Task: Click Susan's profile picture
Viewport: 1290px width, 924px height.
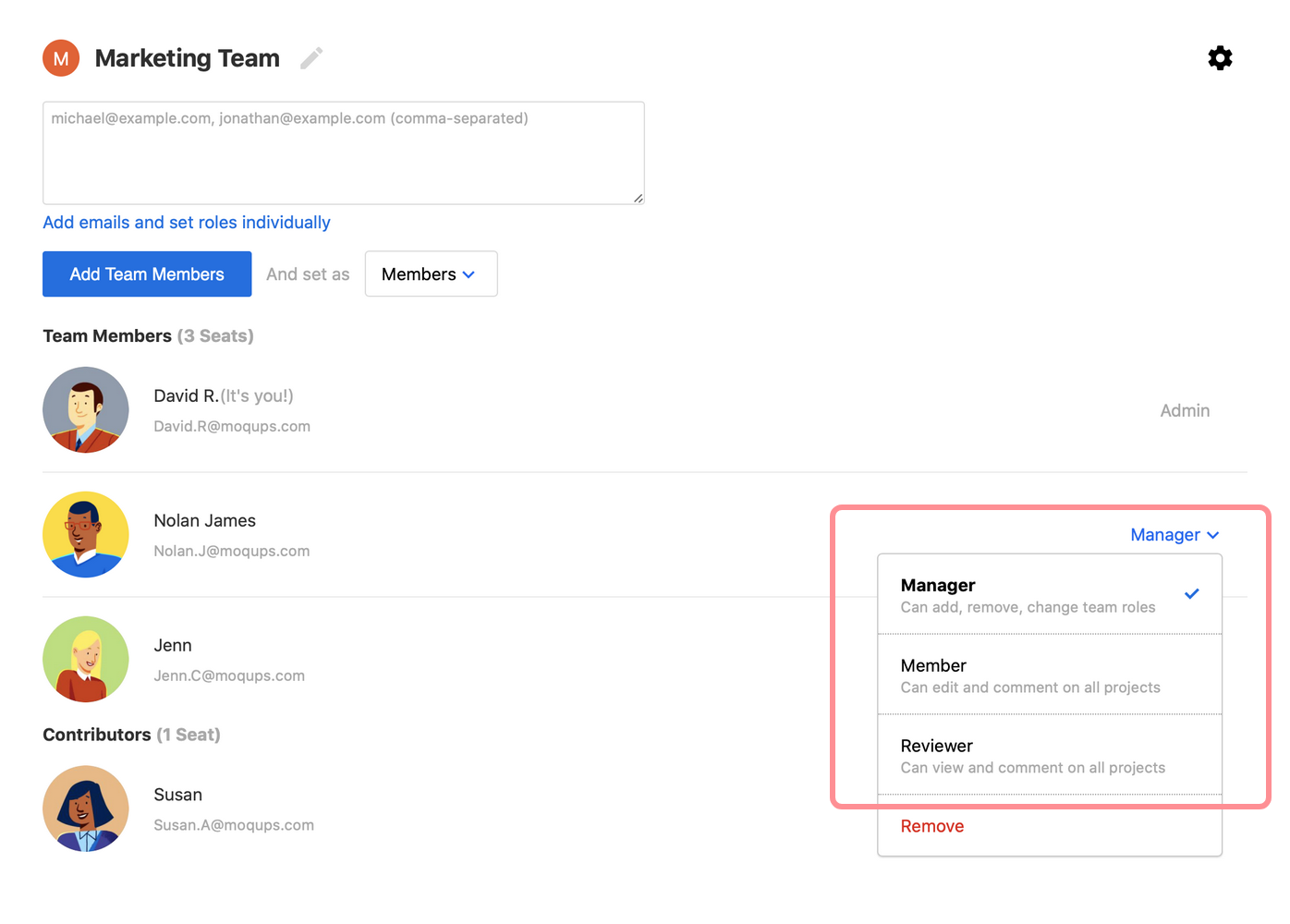Action: 85,808
